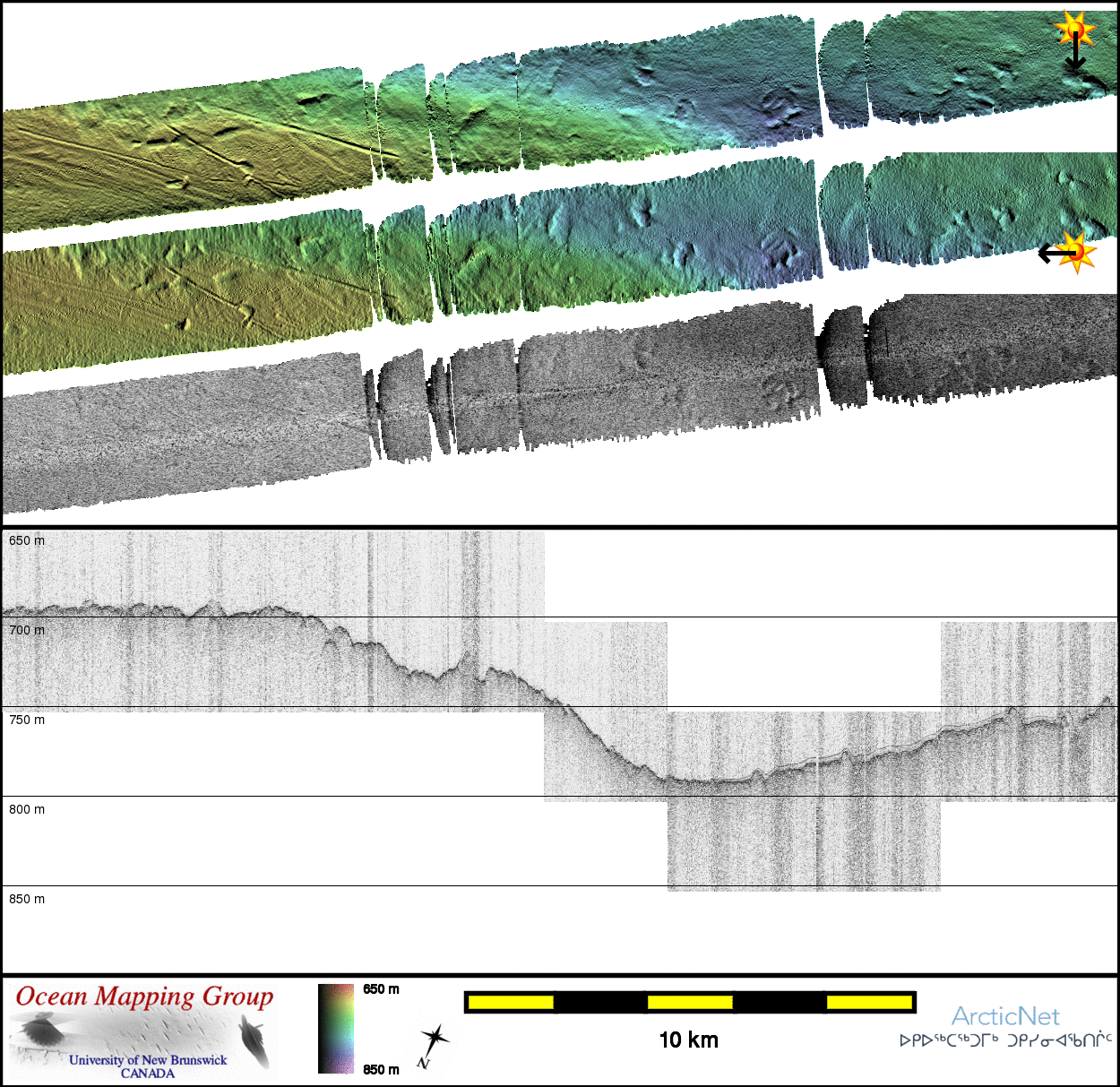Click the 800 m depth label in profile
The width and height of the screenshot is (1120, 1087).
[x=27, y=809]
